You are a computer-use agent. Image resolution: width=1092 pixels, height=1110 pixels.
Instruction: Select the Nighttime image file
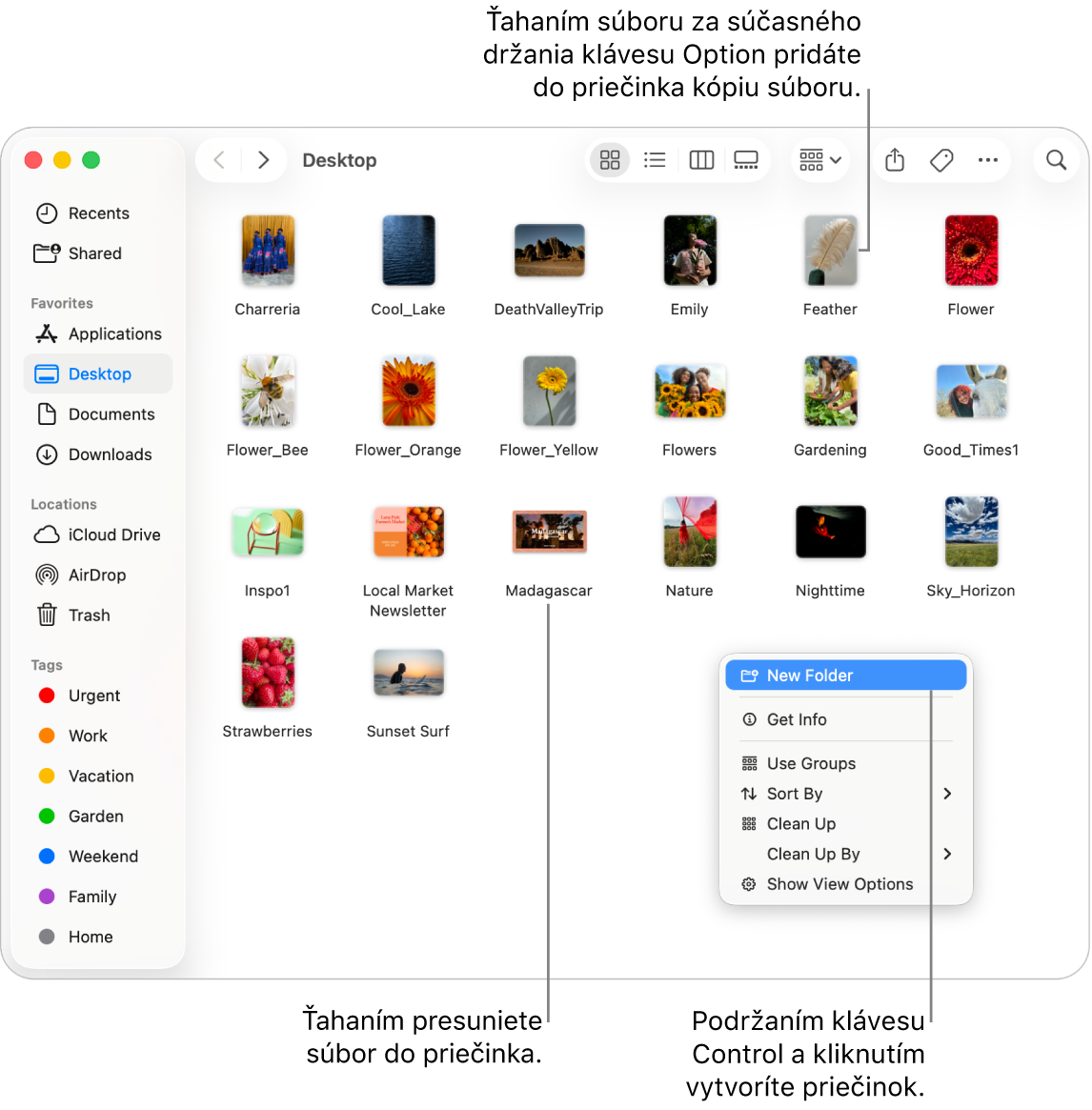[x=831, y=532]
